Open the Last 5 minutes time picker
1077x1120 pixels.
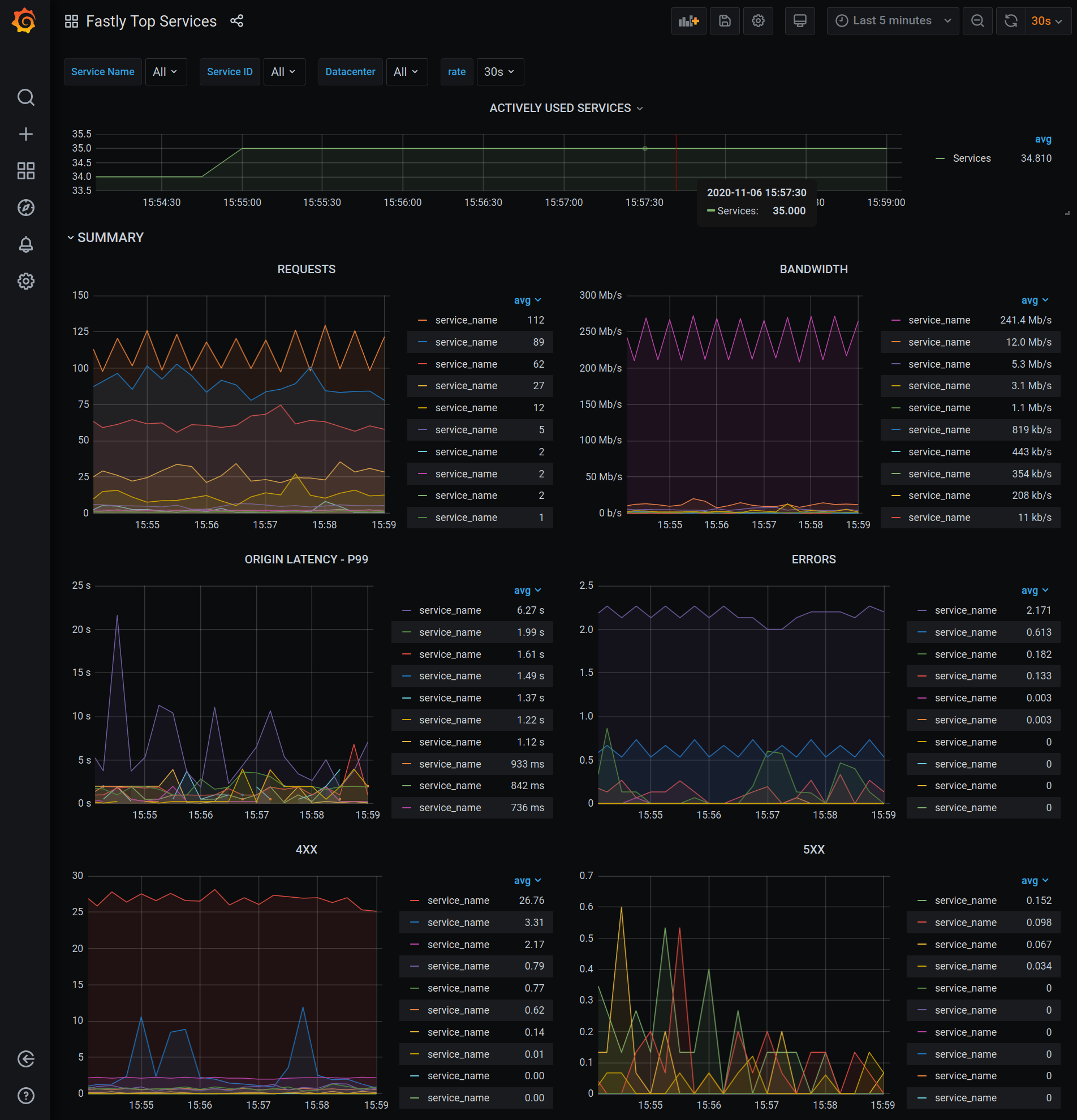coord(893,21)
